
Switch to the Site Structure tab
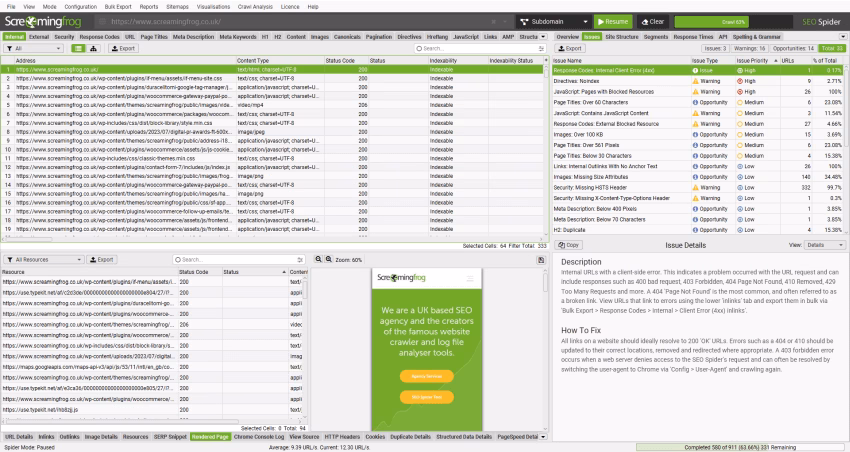point(622,36)
